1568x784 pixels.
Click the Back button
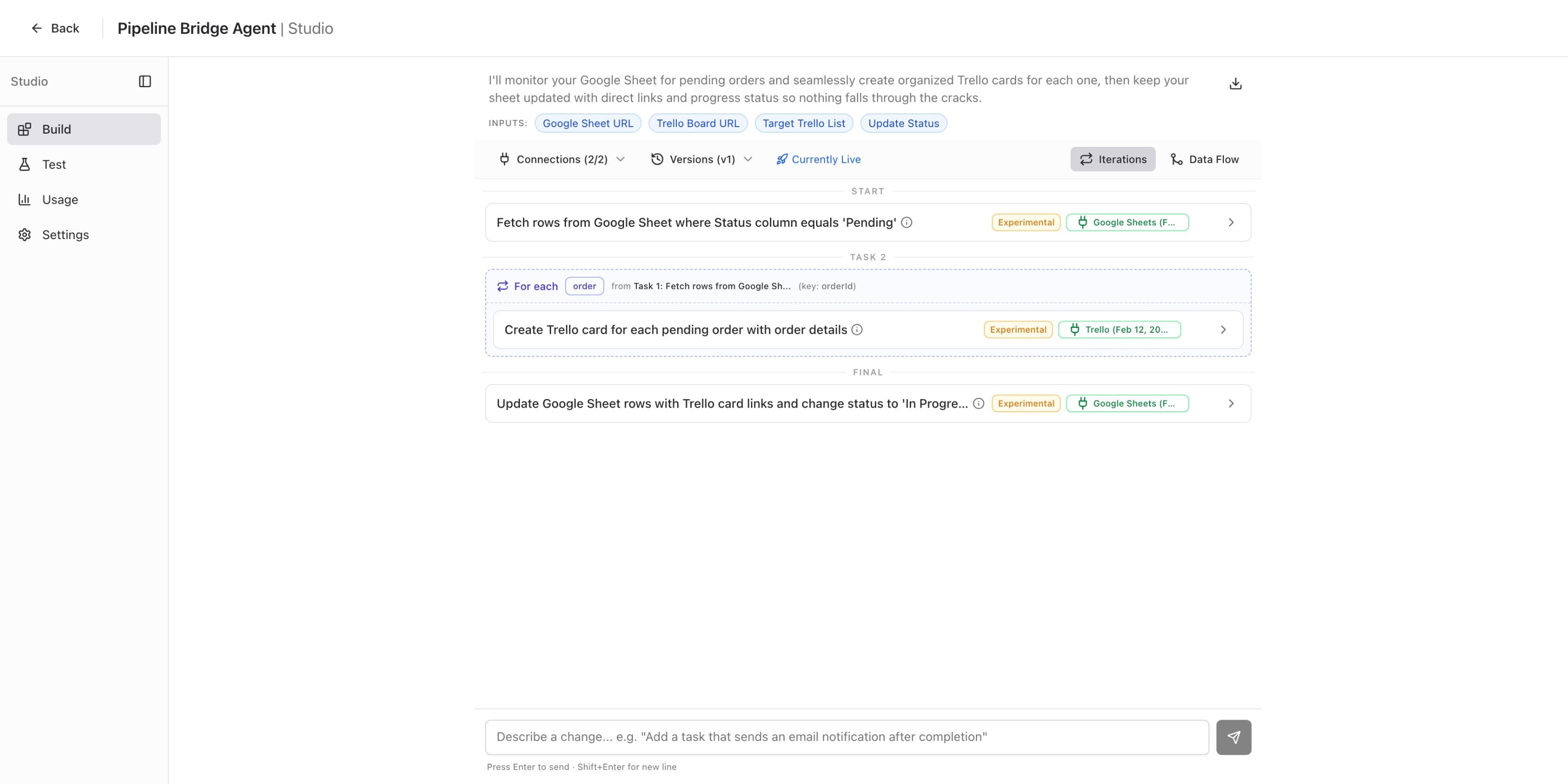(56, 28)
